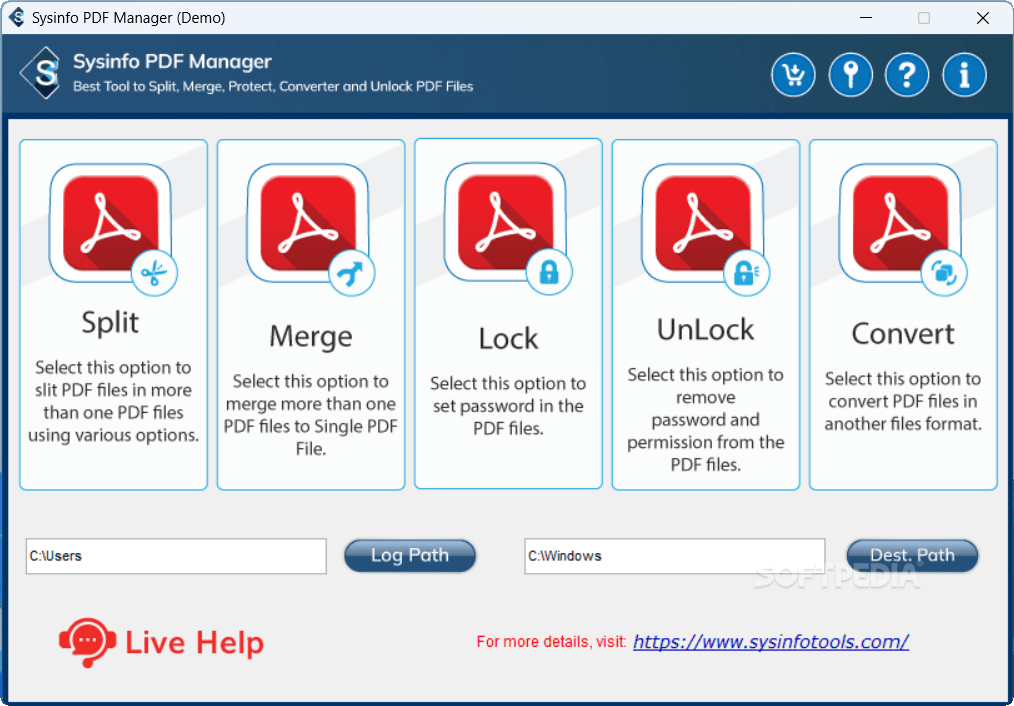Open the sysinfotools.com link

(x=771, y=641)
